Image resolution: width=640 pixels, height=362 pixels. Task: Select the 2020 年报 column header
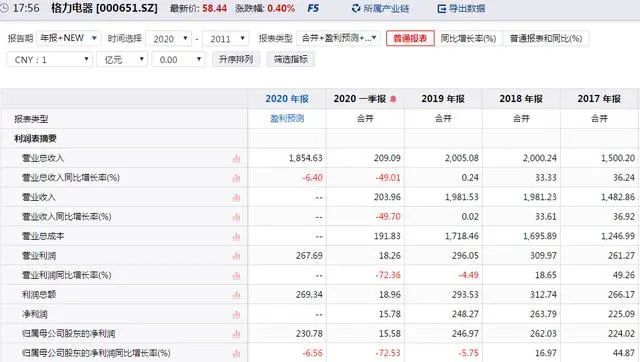(287, 99)
